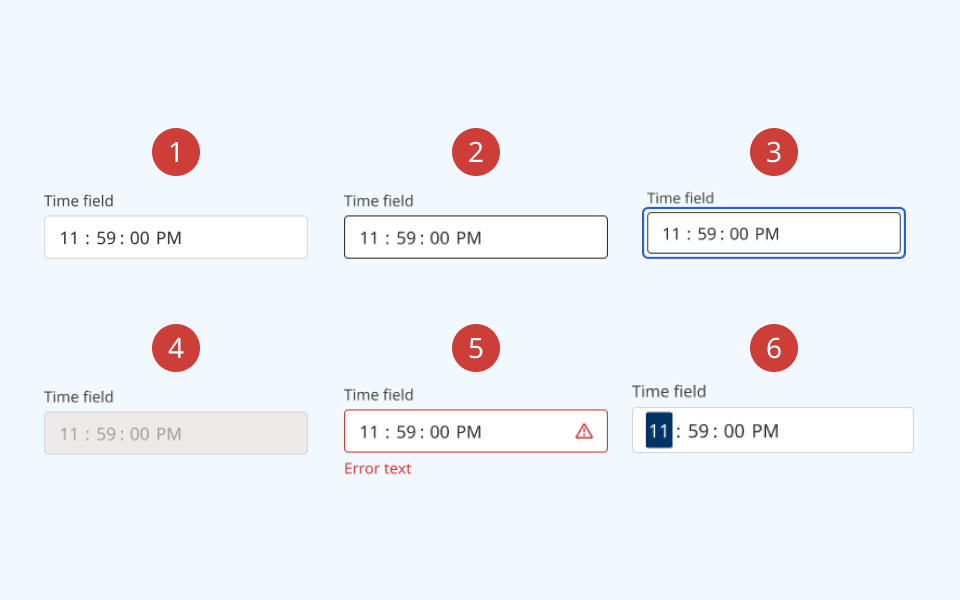Screen dimensions: 960x600
Task: Select the red number 3 badge
Action: click(x=774, y=153)
